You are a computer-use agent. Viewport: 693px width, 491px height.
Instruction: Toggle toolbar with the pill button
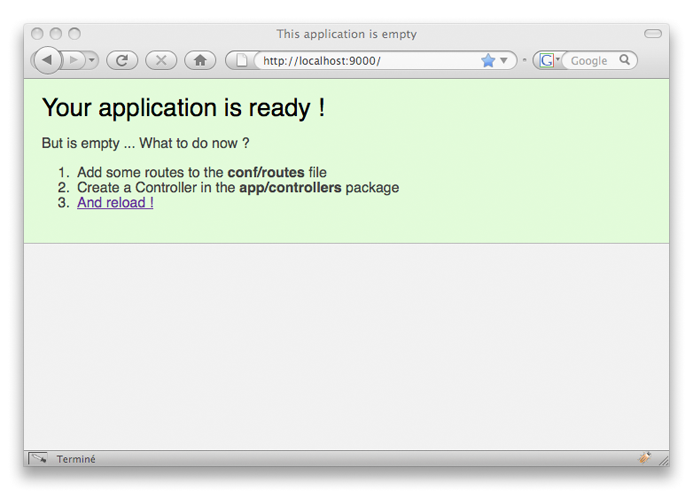click(x=652, y=34)
